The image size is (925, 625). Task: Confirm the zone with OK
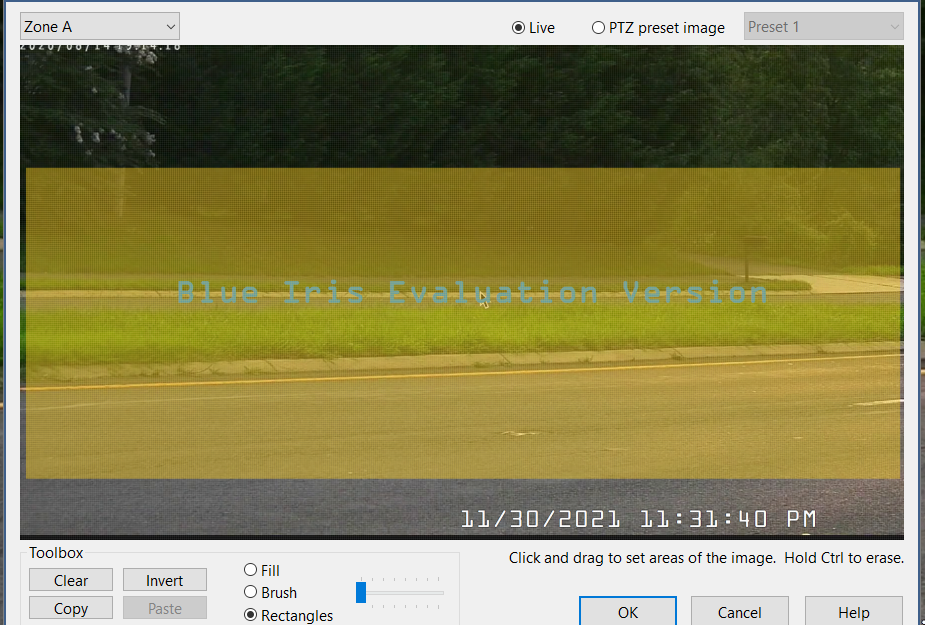point(628,612)
